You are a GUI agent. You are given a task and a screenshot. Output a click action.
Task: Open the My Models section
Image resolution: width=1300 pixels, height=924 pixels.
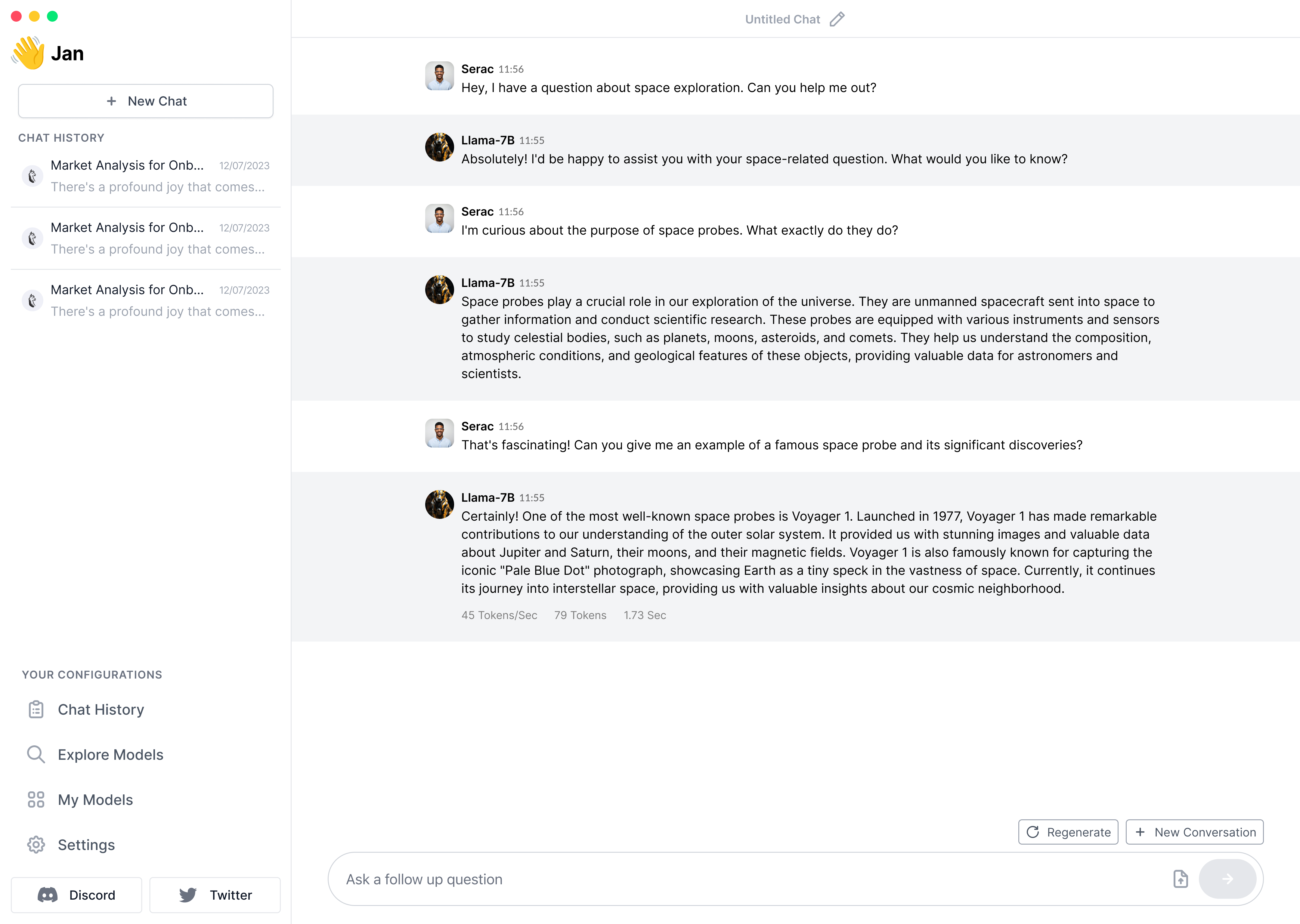click(x=95, y=799)
